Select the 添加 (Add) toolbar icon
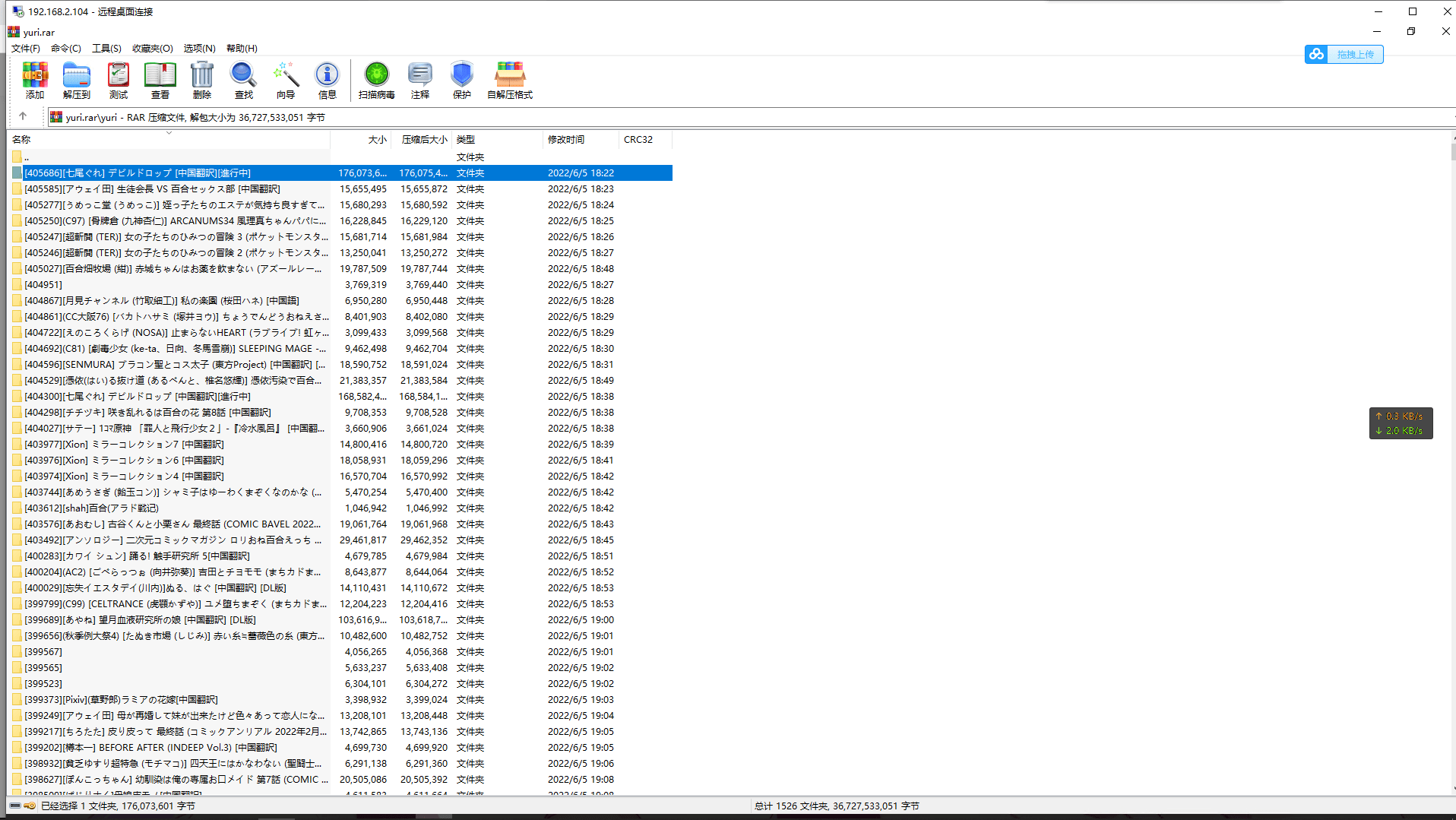This screenshot has height=820, width=1456. click(34, 80)
